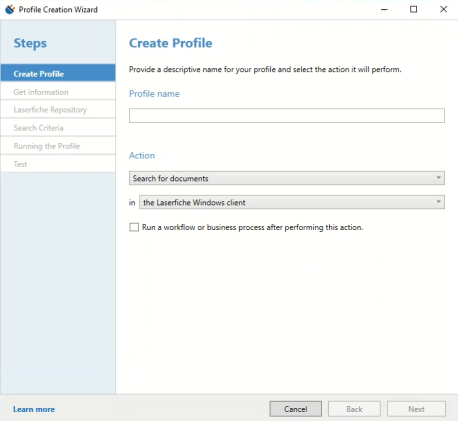Jump to the Test step
This screenshot has height=421, width=458.
click(x=58, y=164)
